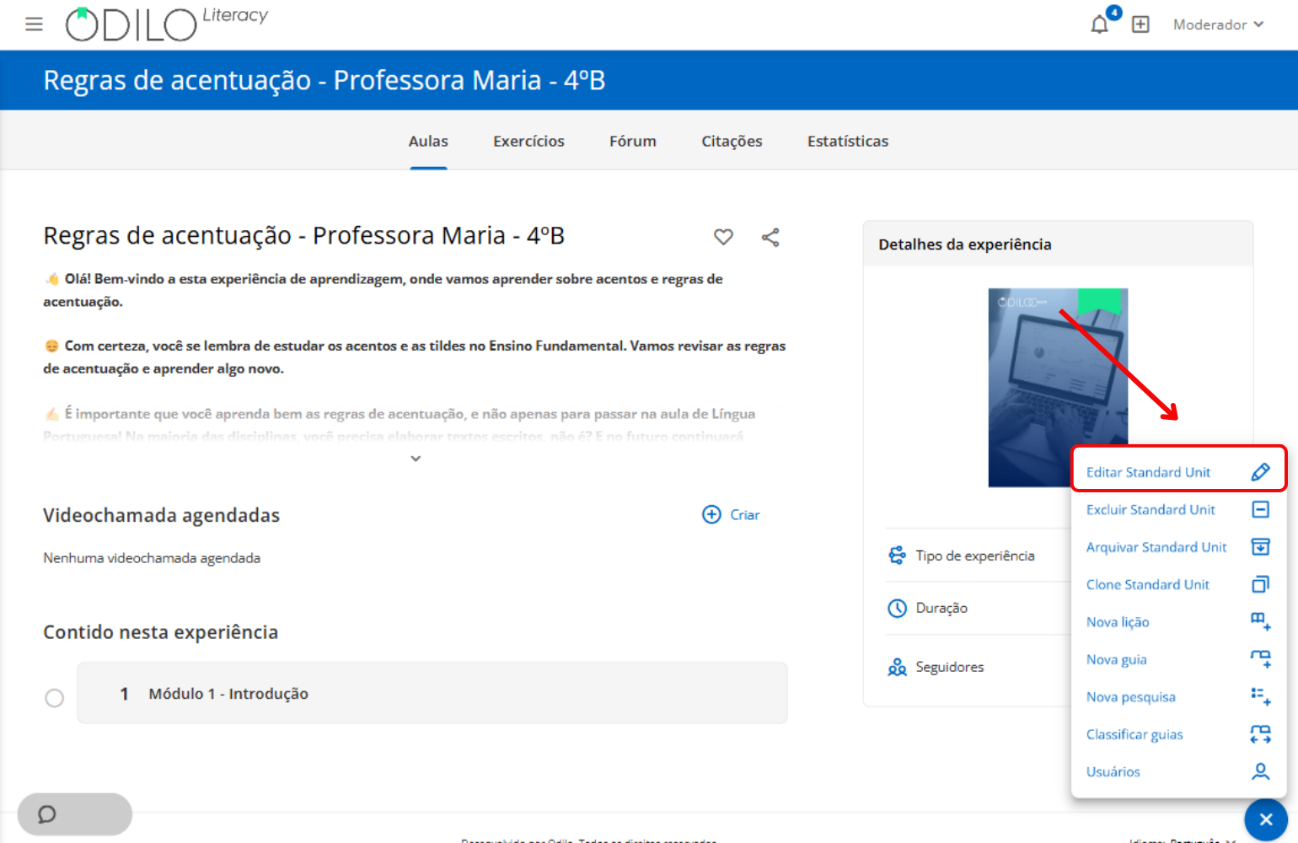Switch to the Estatísticas tab

848,141
